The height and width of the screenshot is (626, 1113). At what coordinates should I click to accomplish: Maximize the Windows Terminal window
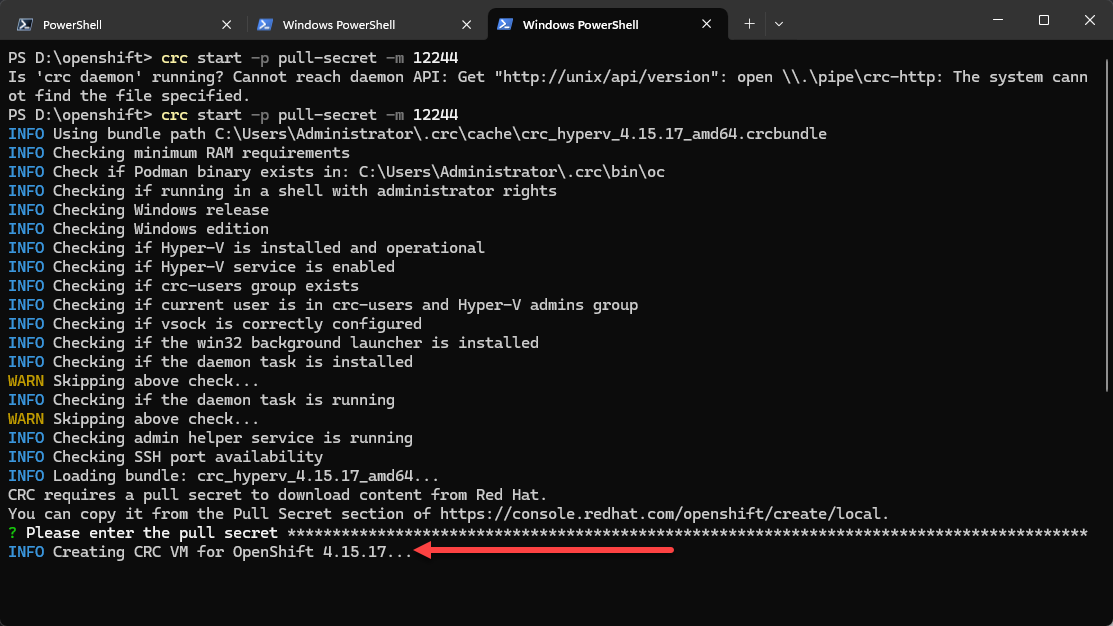(1044, 20)
